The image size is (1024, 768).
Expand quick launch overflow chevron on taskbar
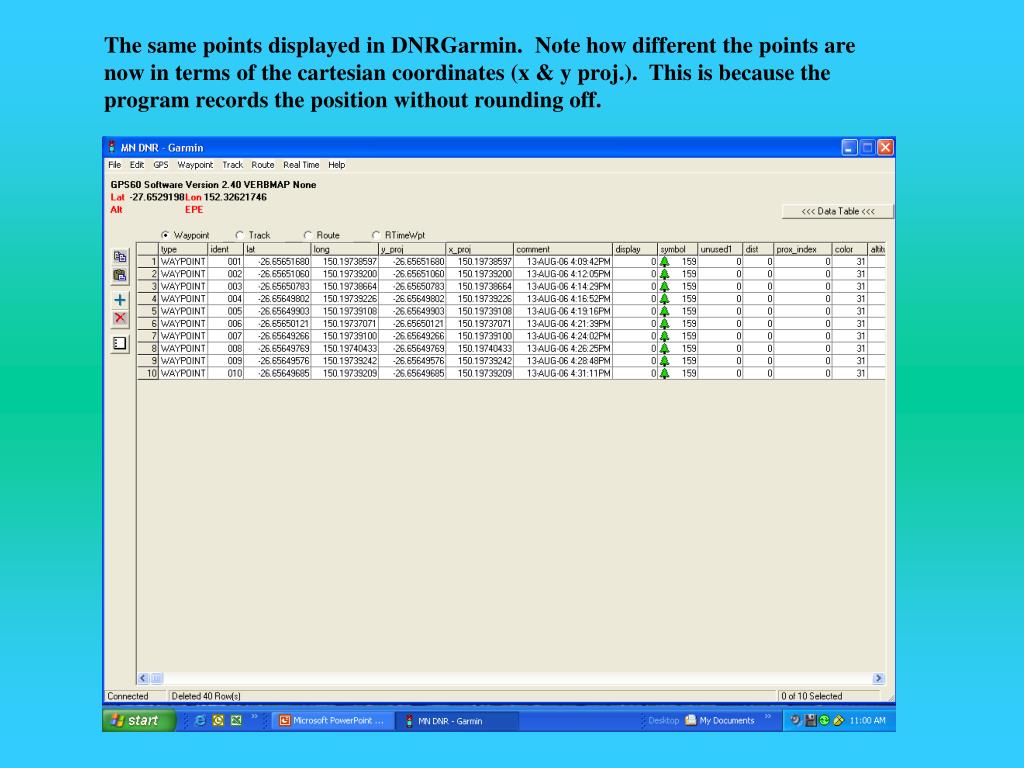(255, 717)
